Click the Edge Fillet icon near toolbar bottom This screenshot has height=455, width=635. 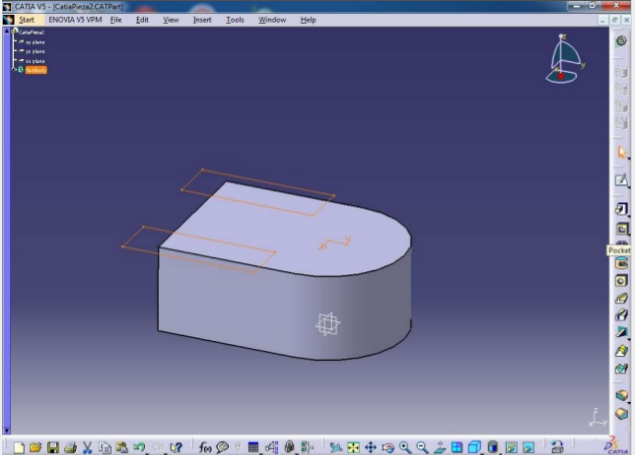pos(621,395)
